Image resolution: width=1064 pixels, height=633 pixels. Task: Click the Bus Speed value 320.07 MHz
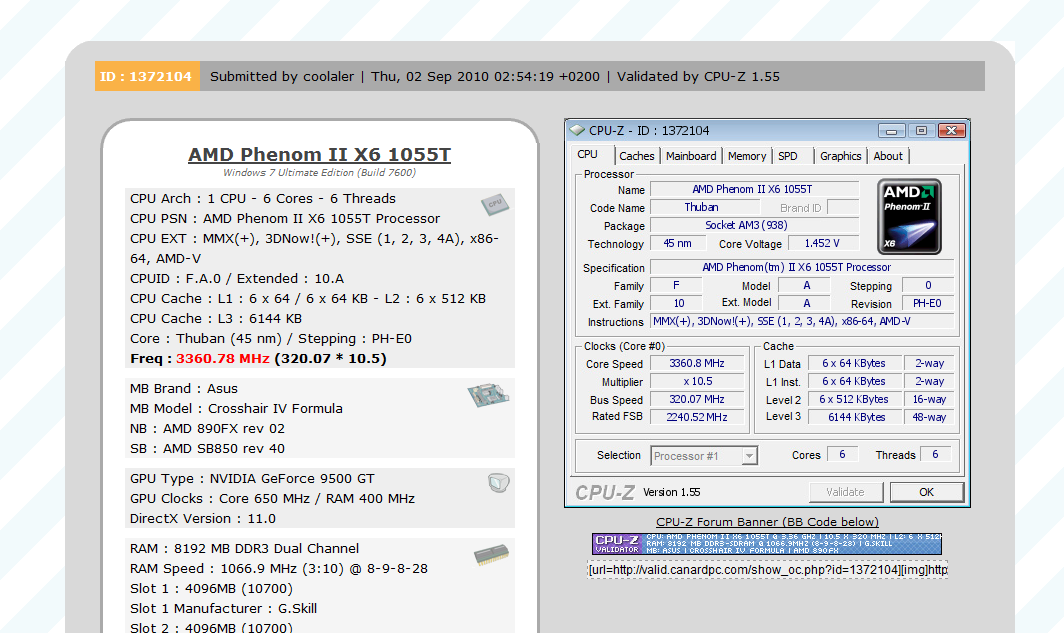tap(697, 399)
